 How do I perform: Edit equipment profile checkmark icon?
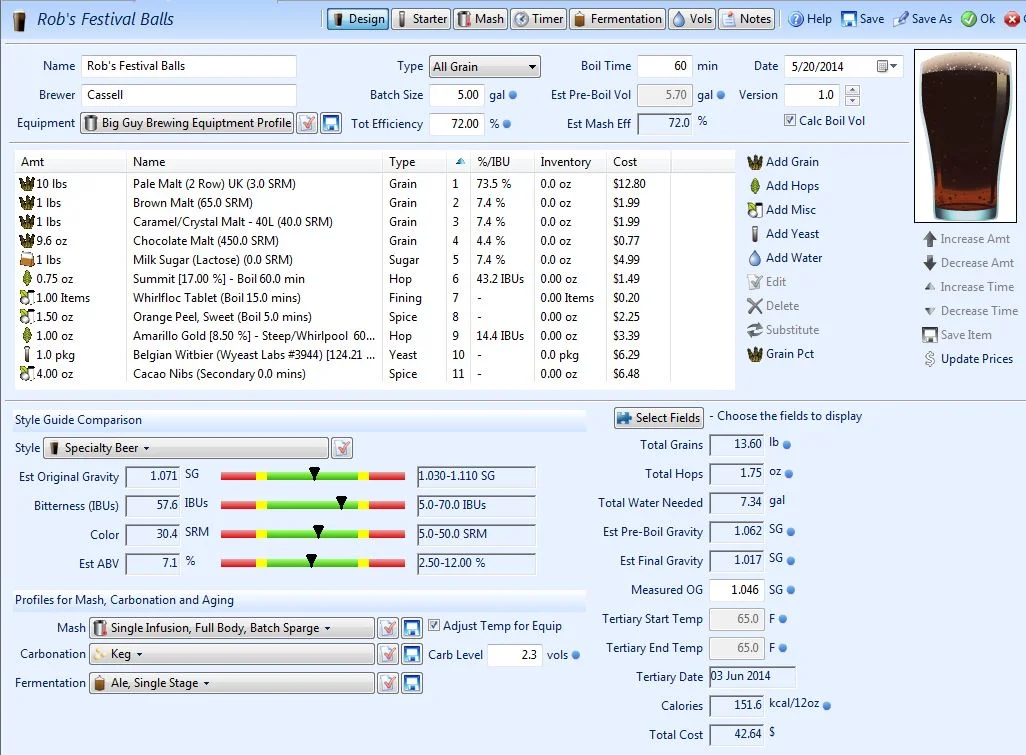coord(307,123)
